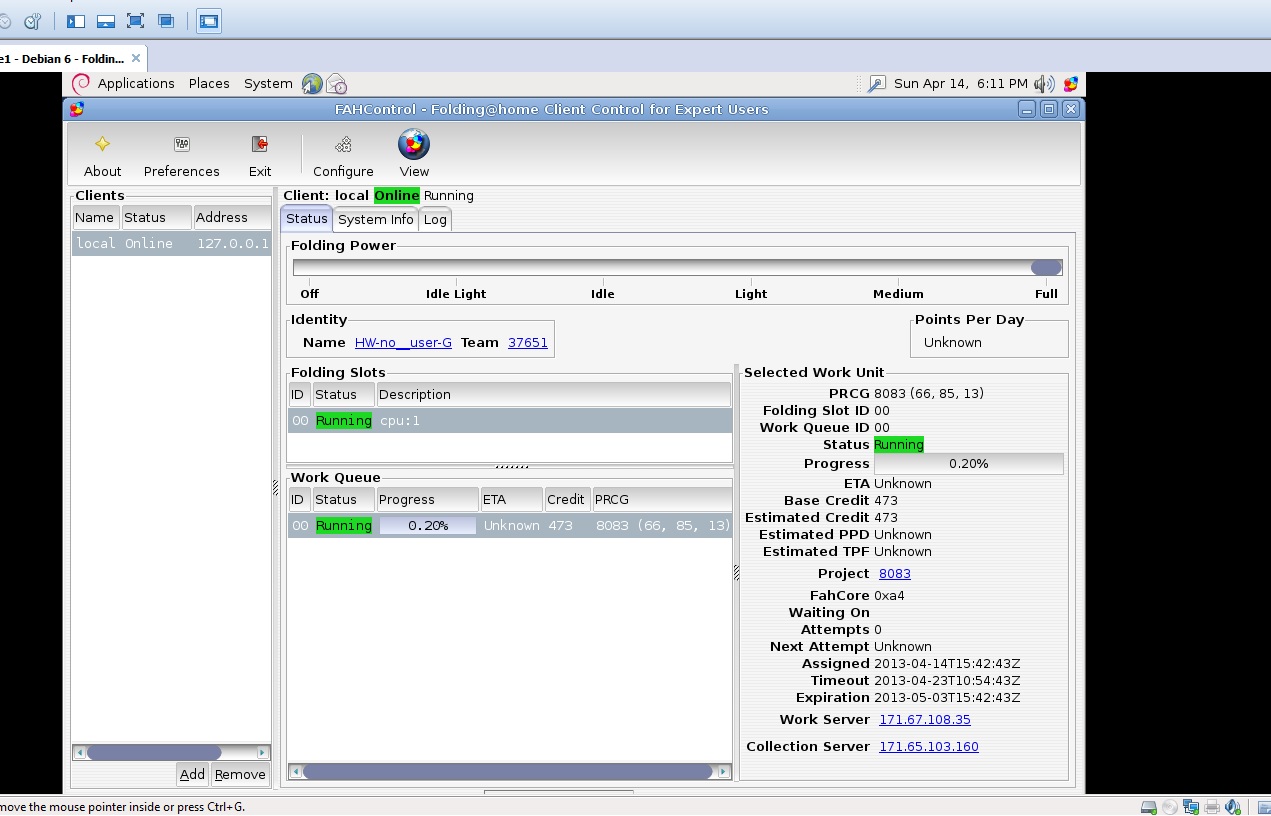Click the VMware snapshot manager wrench icon

pyautogui.click(x=32, y=21)
